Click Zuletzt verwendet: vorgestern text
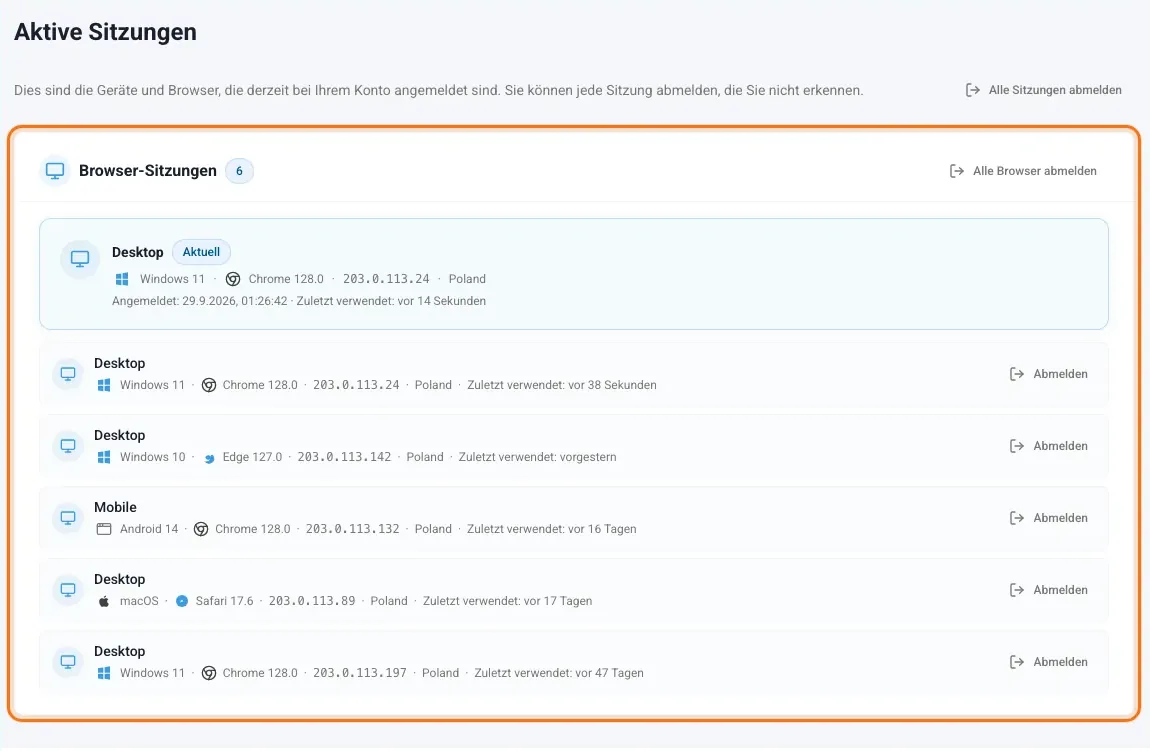This screenshot has height=751, width=1150. (x=538, y=457)
